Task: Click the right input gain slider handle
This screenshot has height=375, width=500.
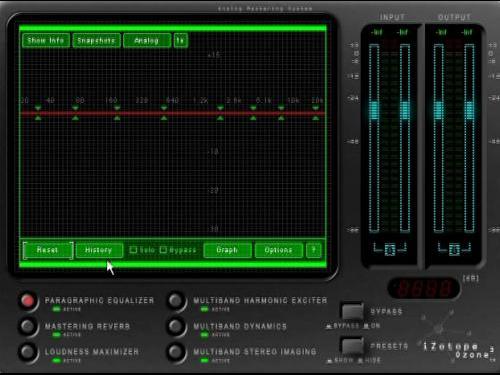Action: 405,110
